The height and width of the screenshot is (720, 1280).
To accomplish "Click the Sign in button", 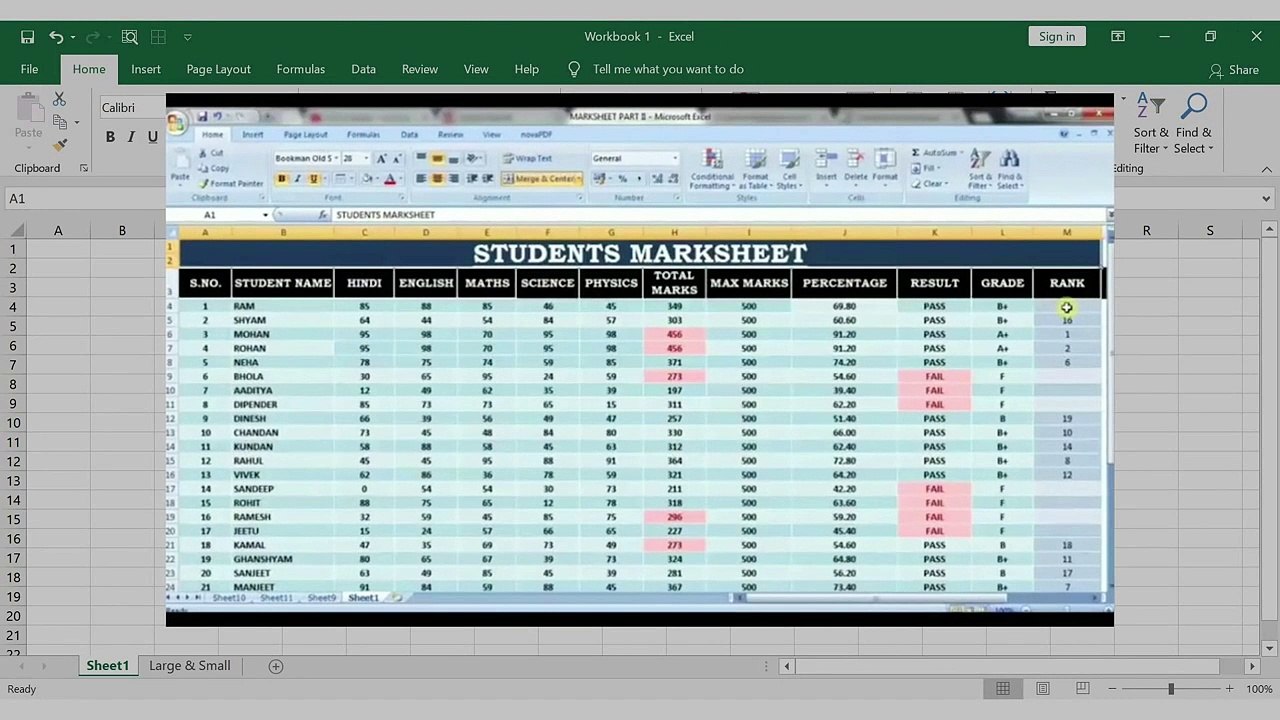I will [1057, 37].
